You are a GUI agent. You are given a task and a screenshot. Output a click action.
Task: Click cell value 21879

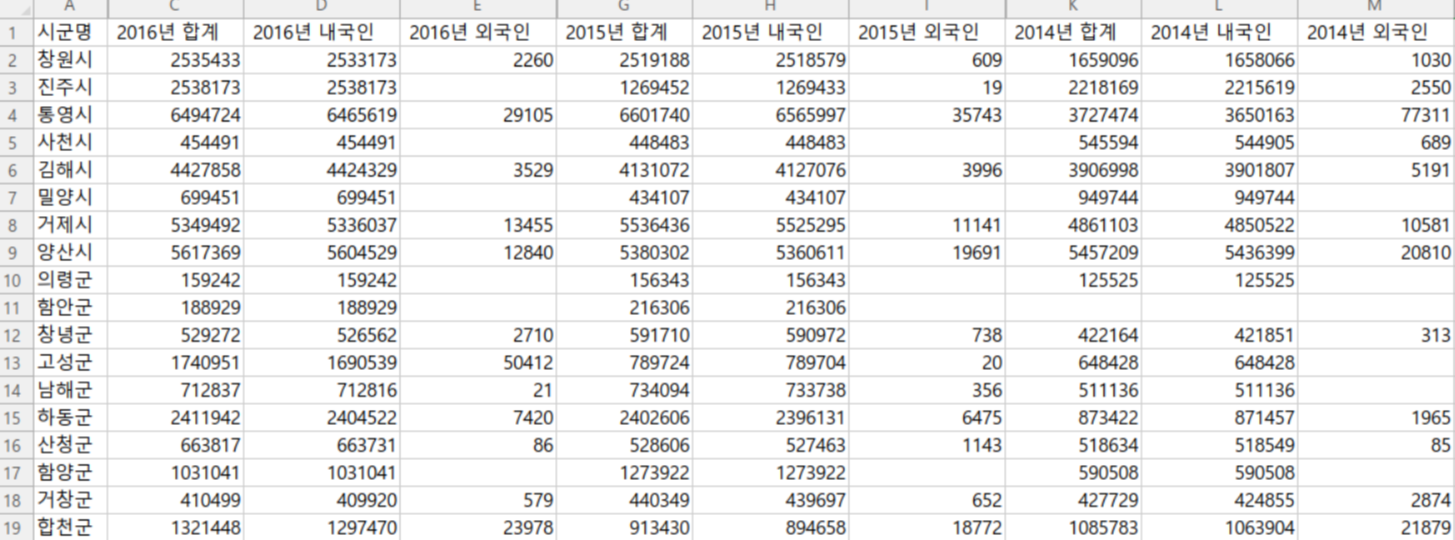1377,526
